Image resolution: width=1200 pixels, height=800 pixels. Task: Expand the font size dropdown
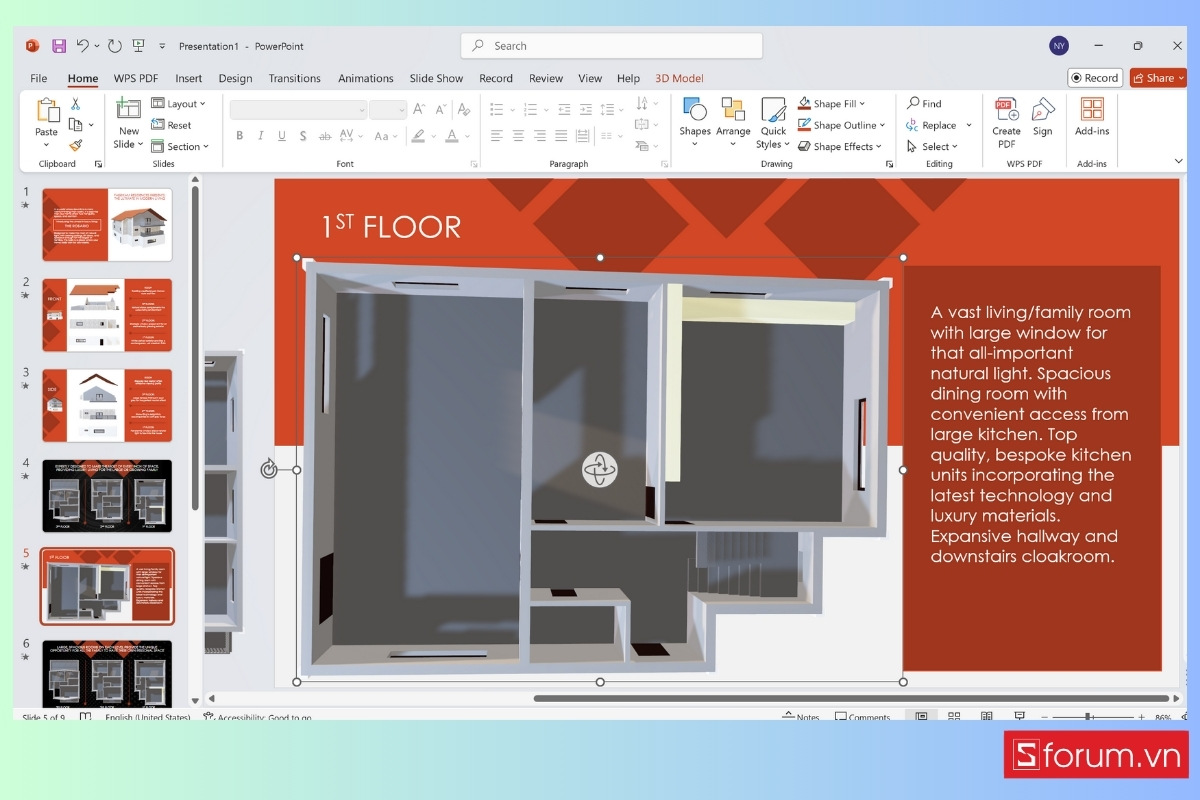[402, 109]
